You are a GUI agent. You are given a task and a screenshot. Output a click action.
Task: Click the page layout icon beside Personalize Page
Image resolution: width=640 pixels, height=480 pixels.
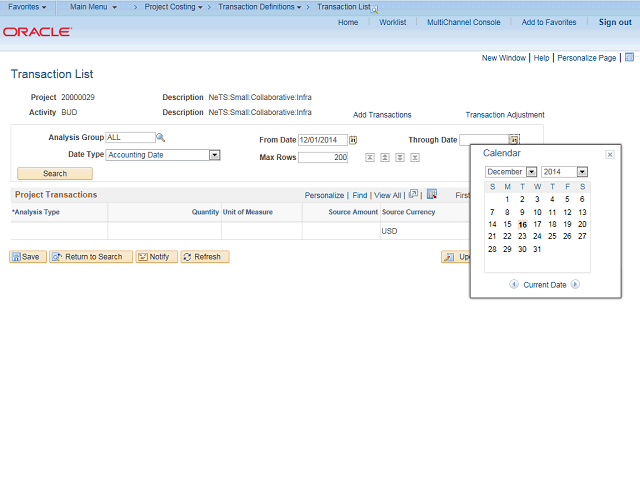629,57
